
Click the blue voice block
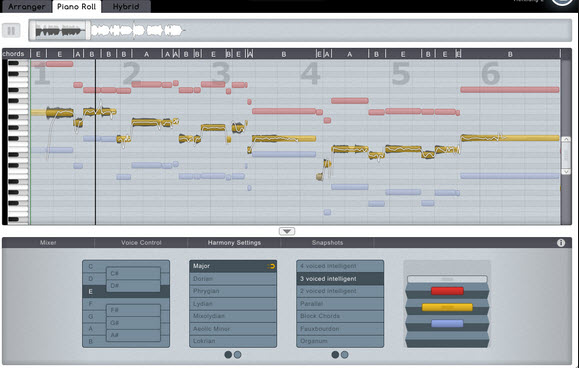pyautogui.click(x=447, y=323)
